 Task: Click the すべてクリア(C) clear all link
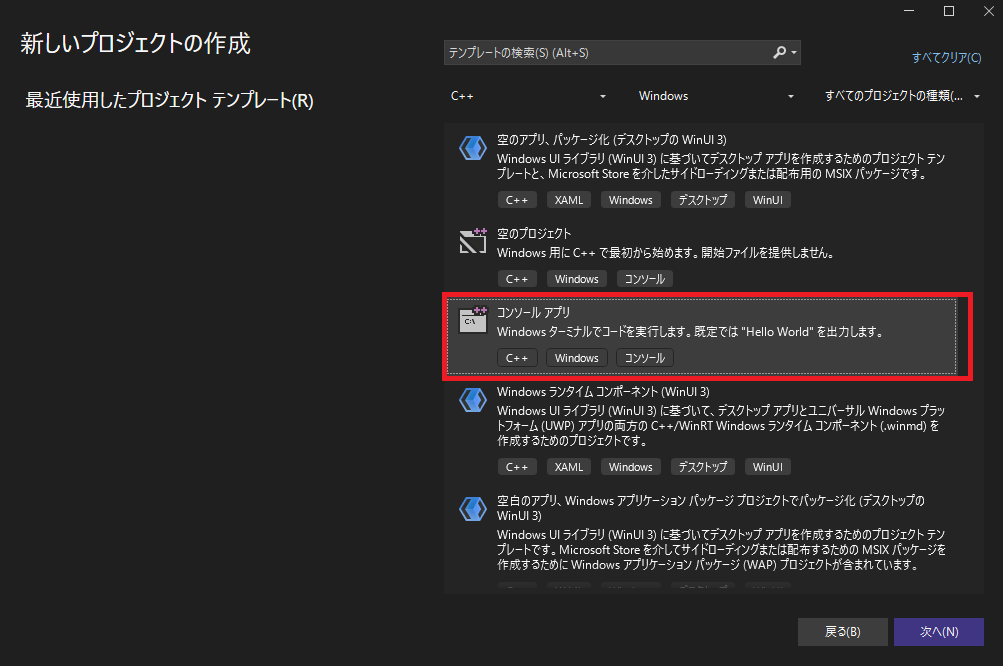click(x=946, y=58)
